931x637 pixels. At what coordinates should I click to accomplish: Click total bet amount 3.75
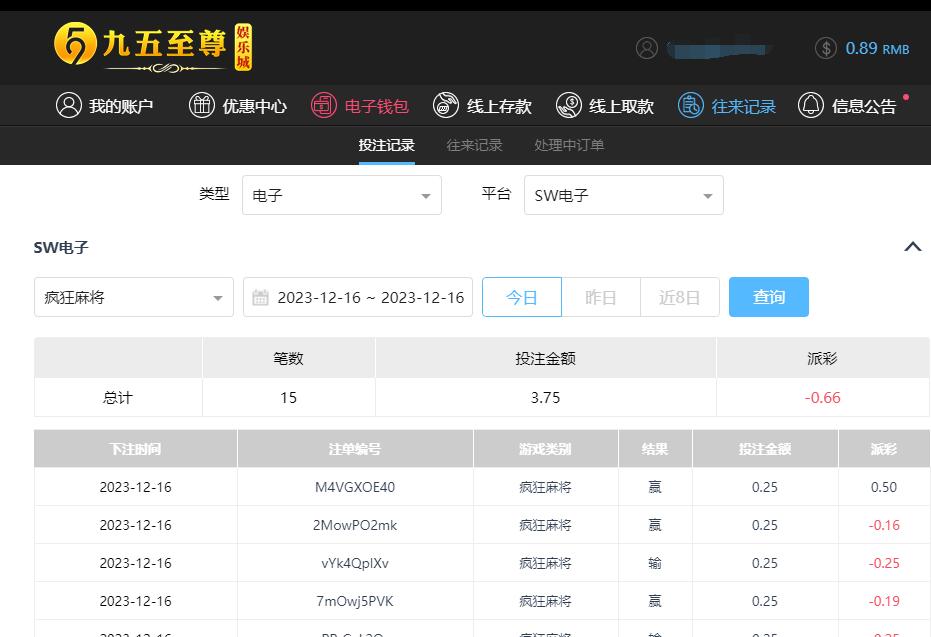click(546, 398)
